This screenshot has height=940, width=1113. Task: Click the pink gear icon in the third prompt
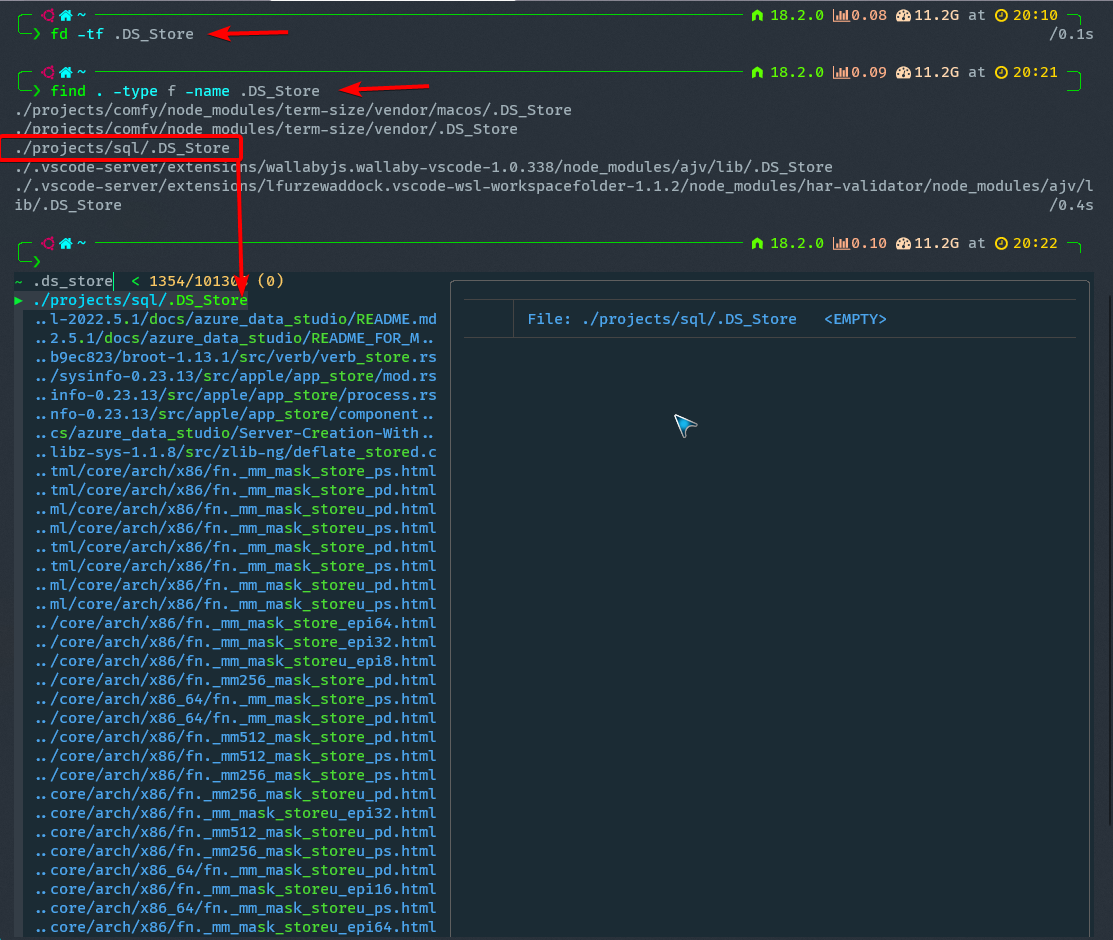click(x=49, y=242)
